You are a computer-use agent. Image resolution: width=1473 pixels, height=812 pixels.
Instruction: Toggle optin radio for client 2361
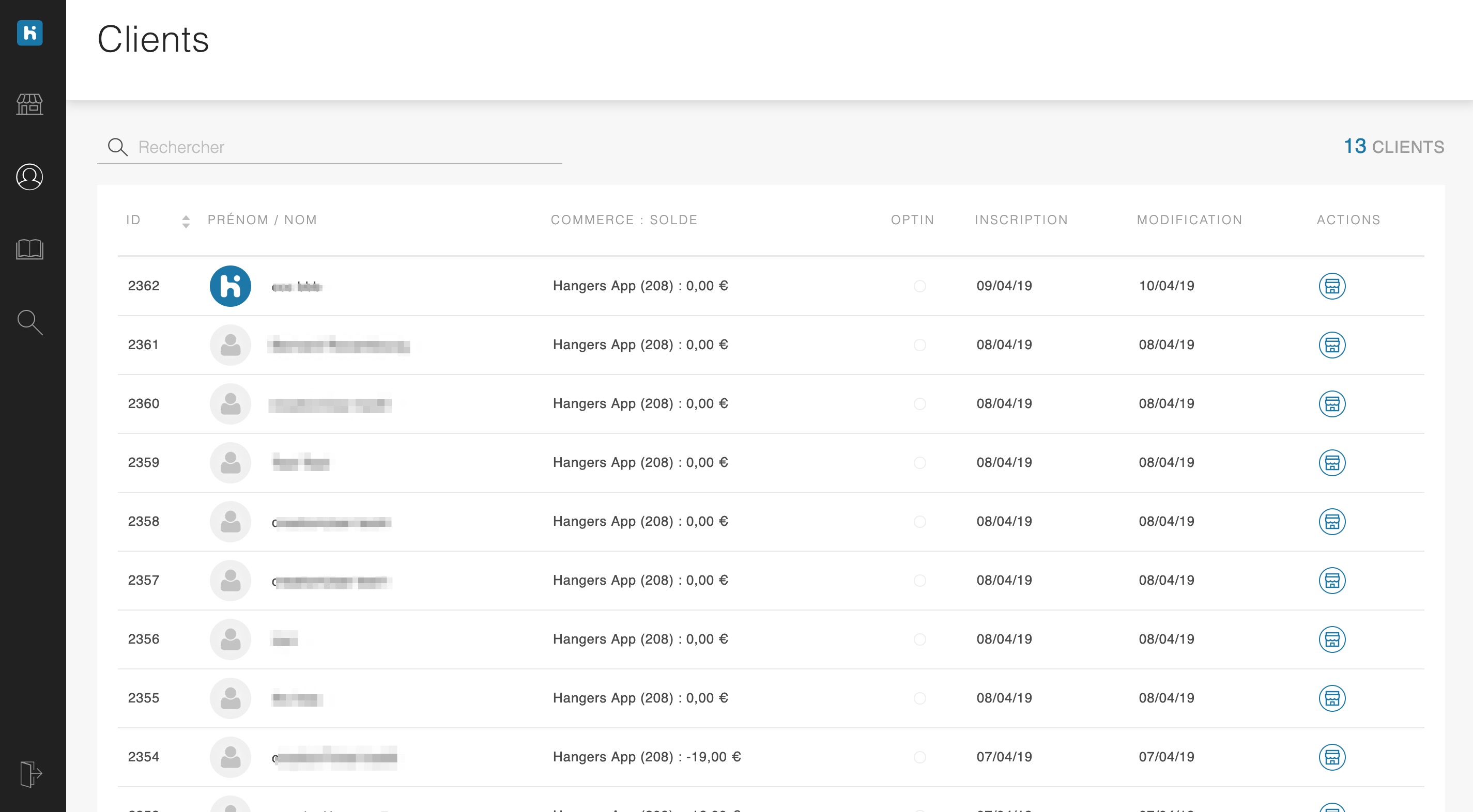[x=919, y=345]
